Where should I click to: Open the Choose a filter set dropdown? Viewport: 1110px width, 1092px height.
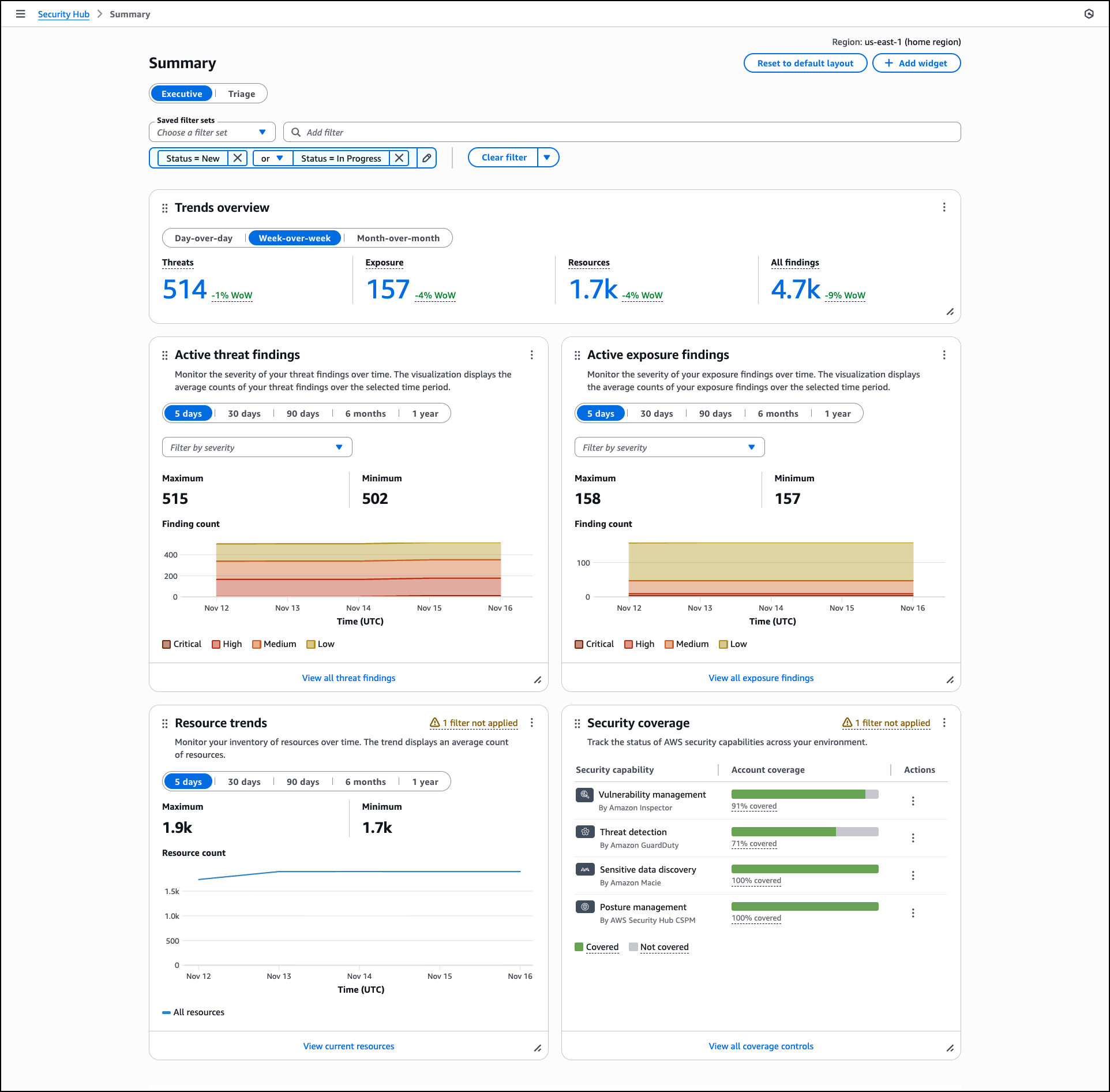pos(212,132)
